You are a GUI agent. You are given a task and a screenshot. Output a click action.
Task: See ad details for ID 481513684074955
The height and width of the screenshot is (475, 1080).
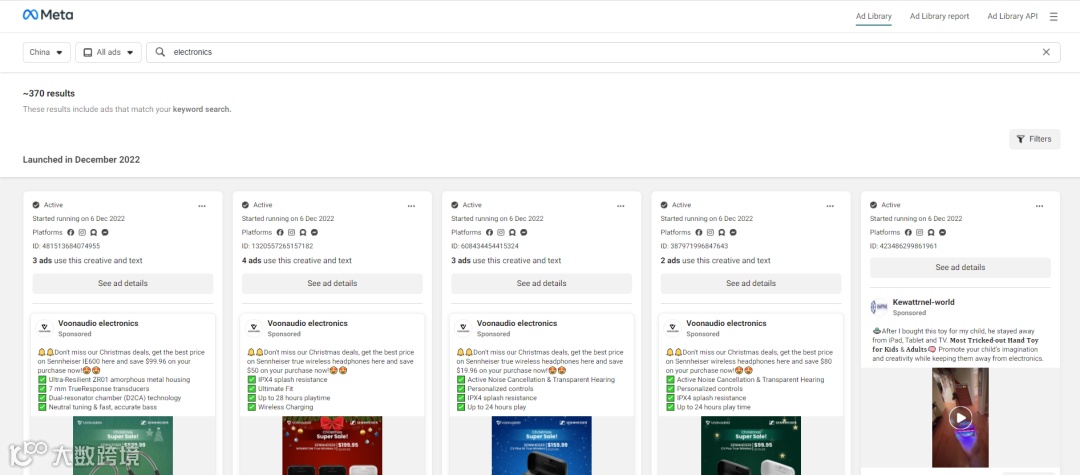click(123, 284)
